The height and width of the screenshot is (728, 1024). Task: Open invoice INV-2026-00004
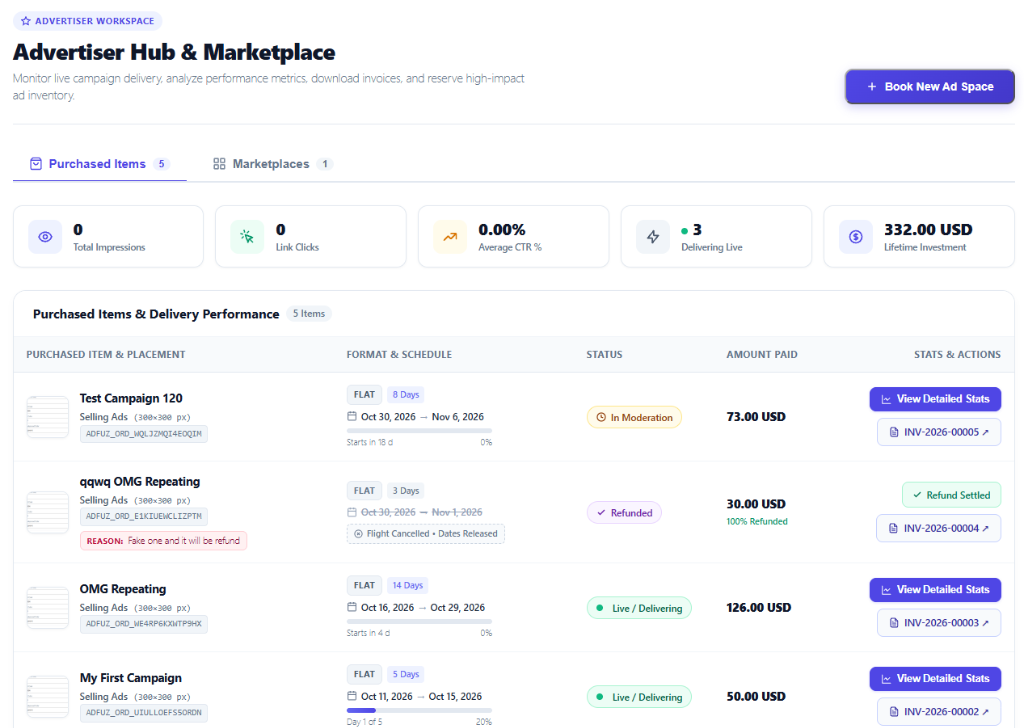[938, 528]
